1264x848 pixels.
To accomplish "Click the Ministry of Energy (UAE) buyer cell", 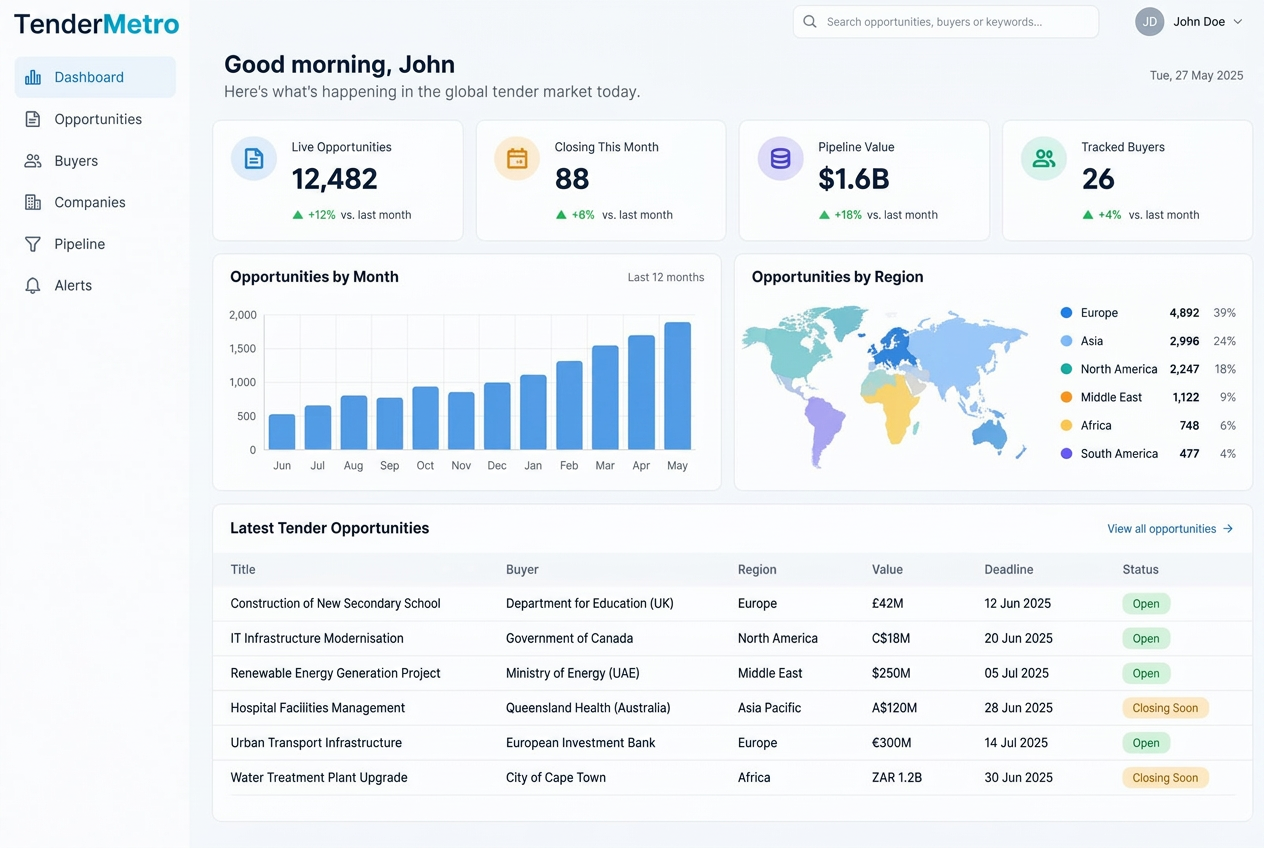I will [573, 673].
